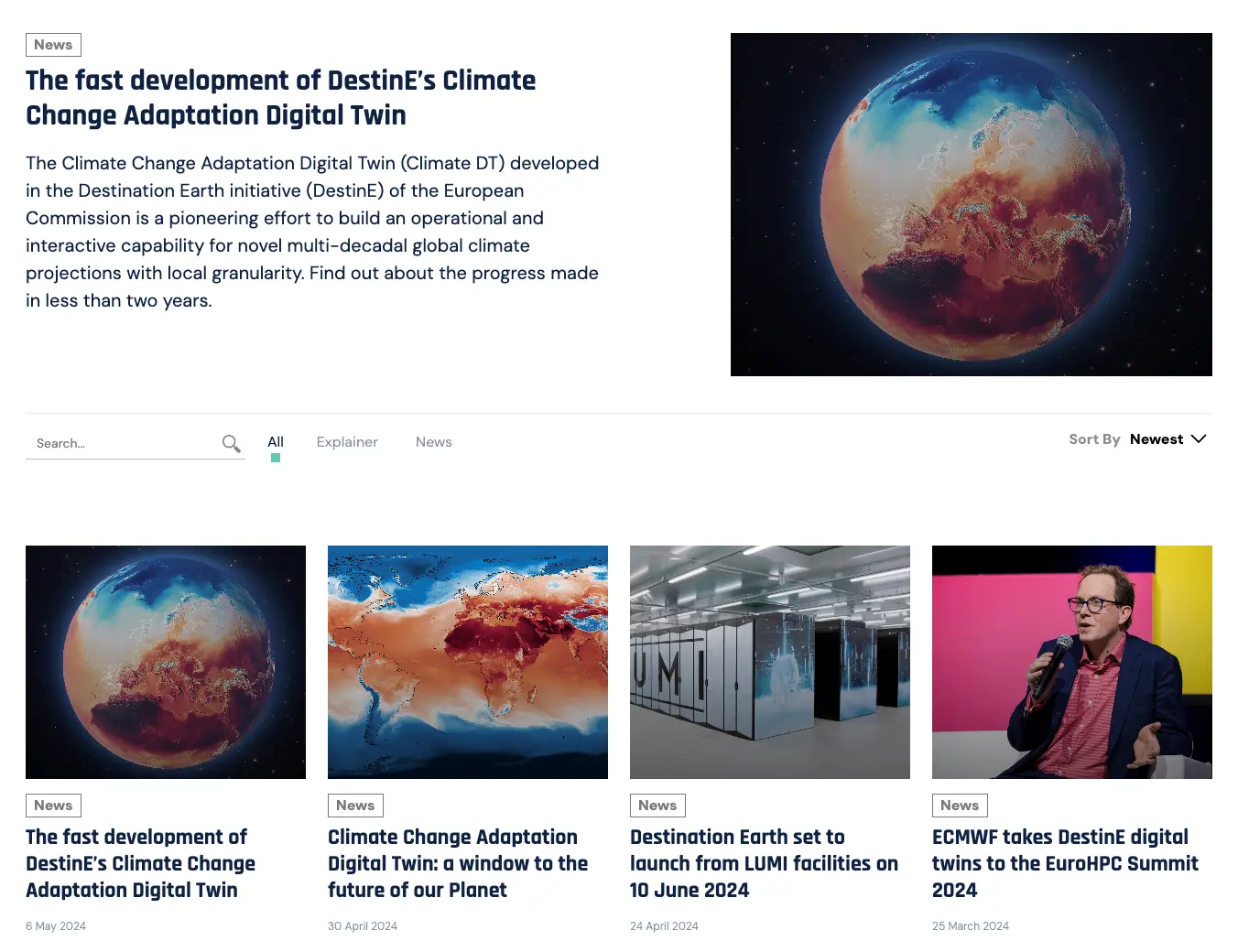Open the large featured globe image
This screenshot has width=1238, height=952.
tap(972, 204)
